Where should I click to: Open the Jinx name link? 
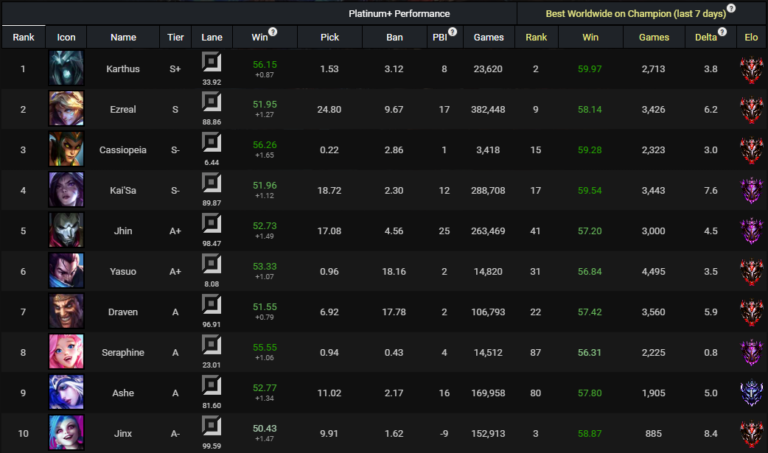123,434
